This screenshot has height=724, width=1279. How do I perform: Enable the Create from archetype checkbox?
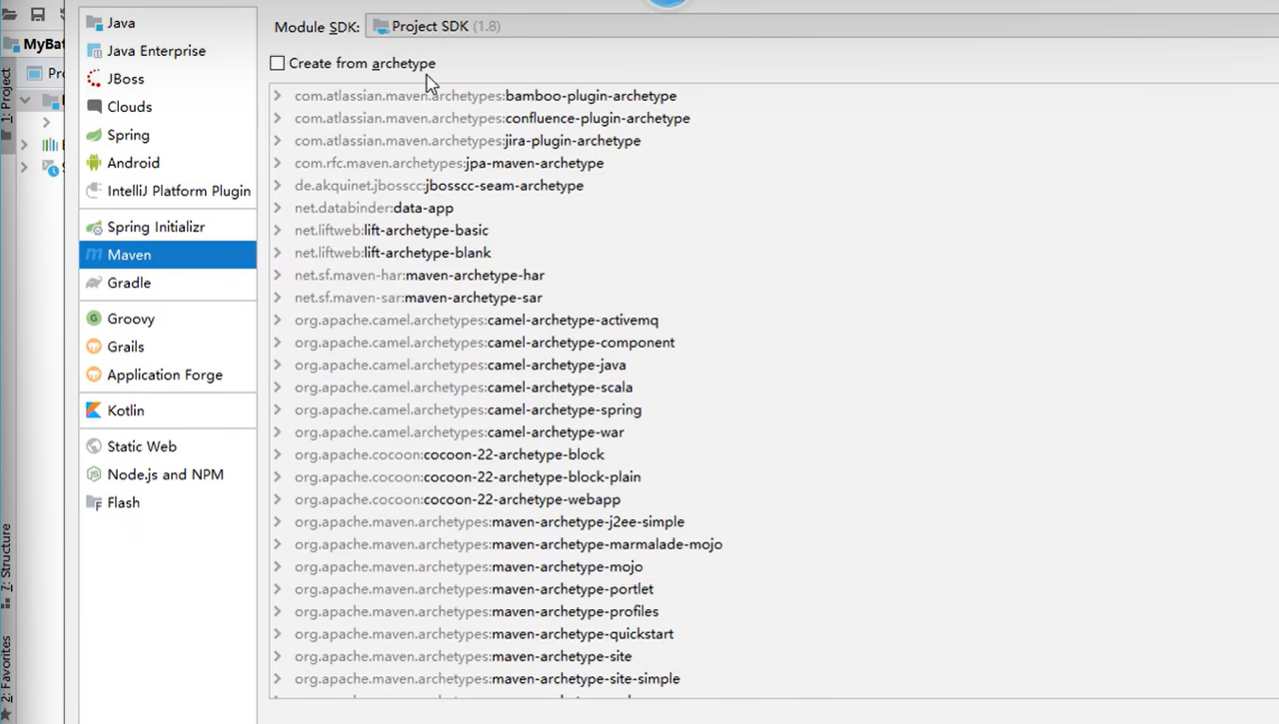(277, 63)
